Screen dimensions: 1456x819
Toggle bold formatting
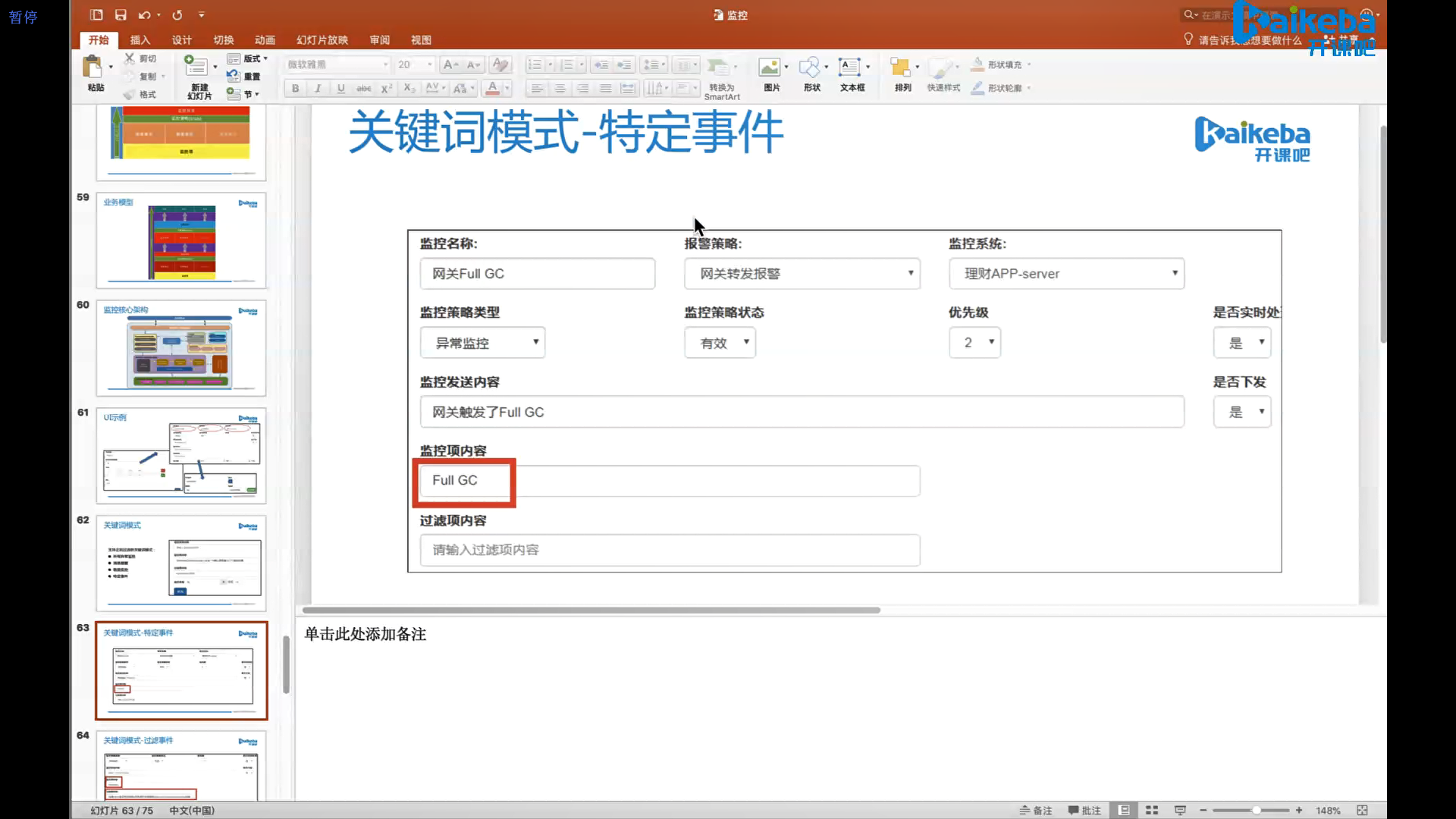tap(295, 89)
